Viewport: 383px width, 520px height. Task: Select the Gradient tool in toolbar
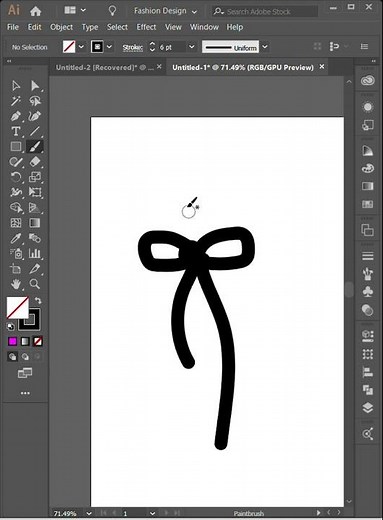pyautogui.click(x=35, y=223)
